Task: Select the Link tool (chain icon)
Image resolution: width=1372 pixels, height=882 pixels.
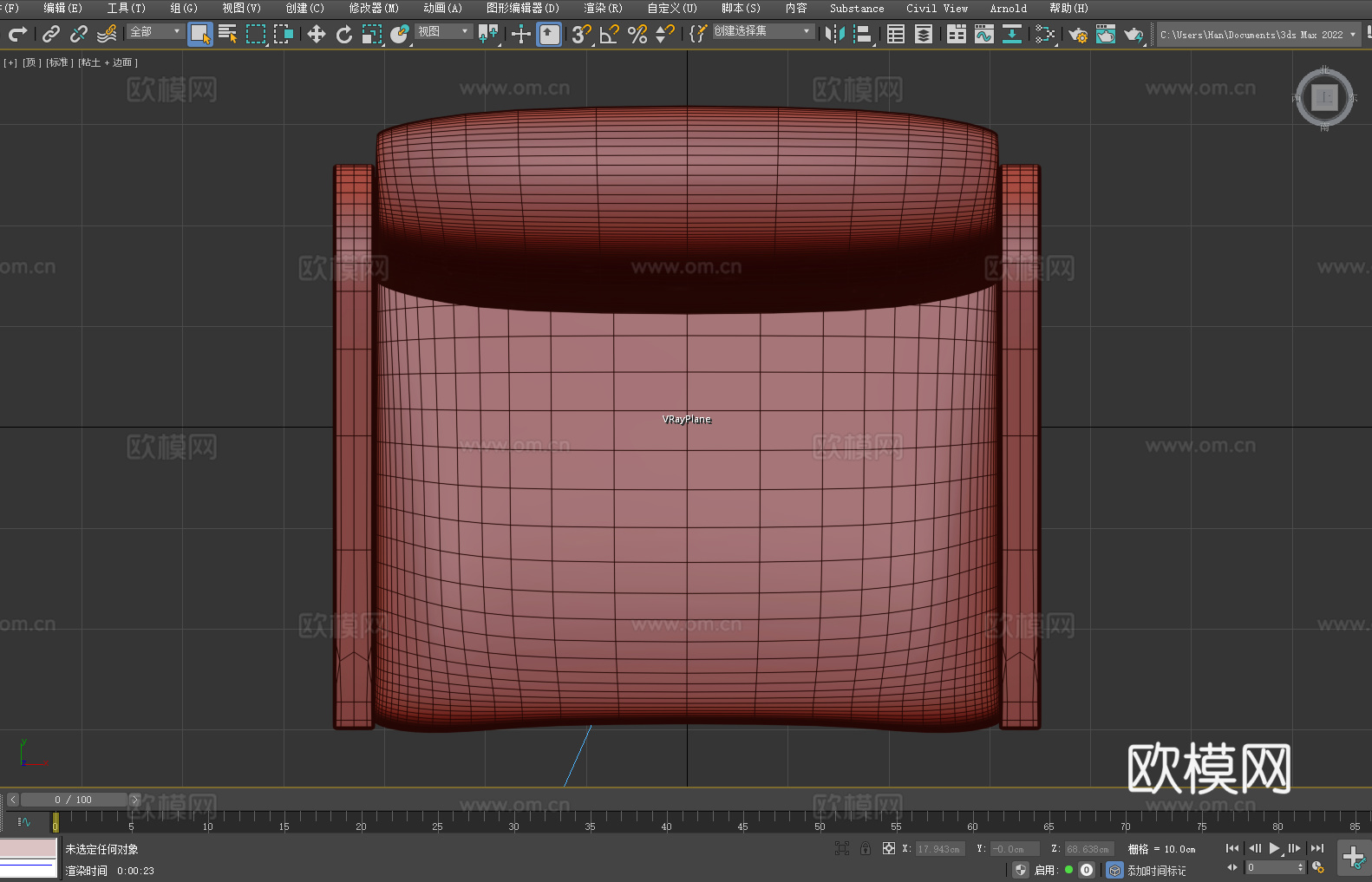Action: 51,34
